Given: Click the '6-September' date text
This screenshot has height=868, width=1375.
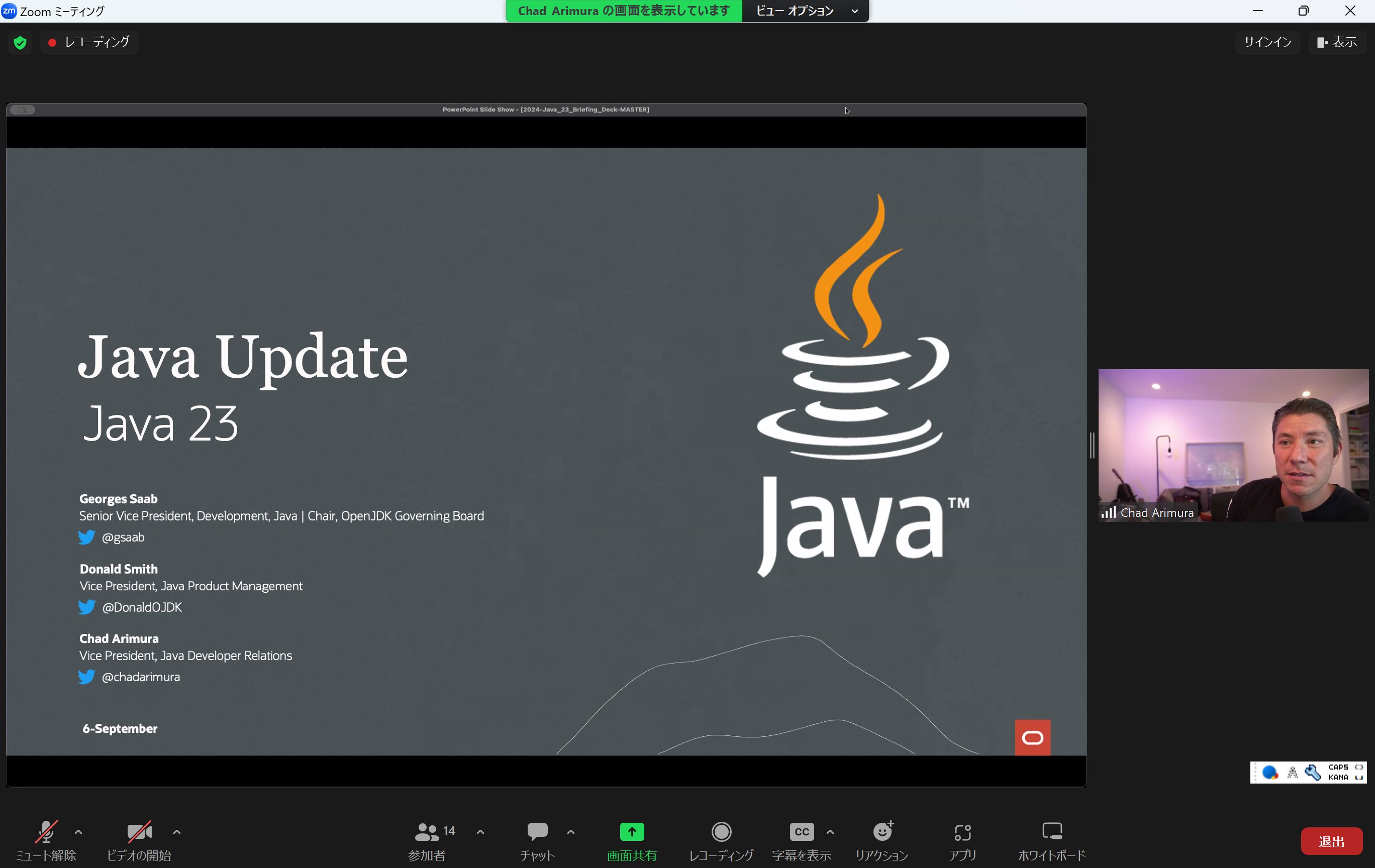Looking at the screenshot, I should point(120,729).
